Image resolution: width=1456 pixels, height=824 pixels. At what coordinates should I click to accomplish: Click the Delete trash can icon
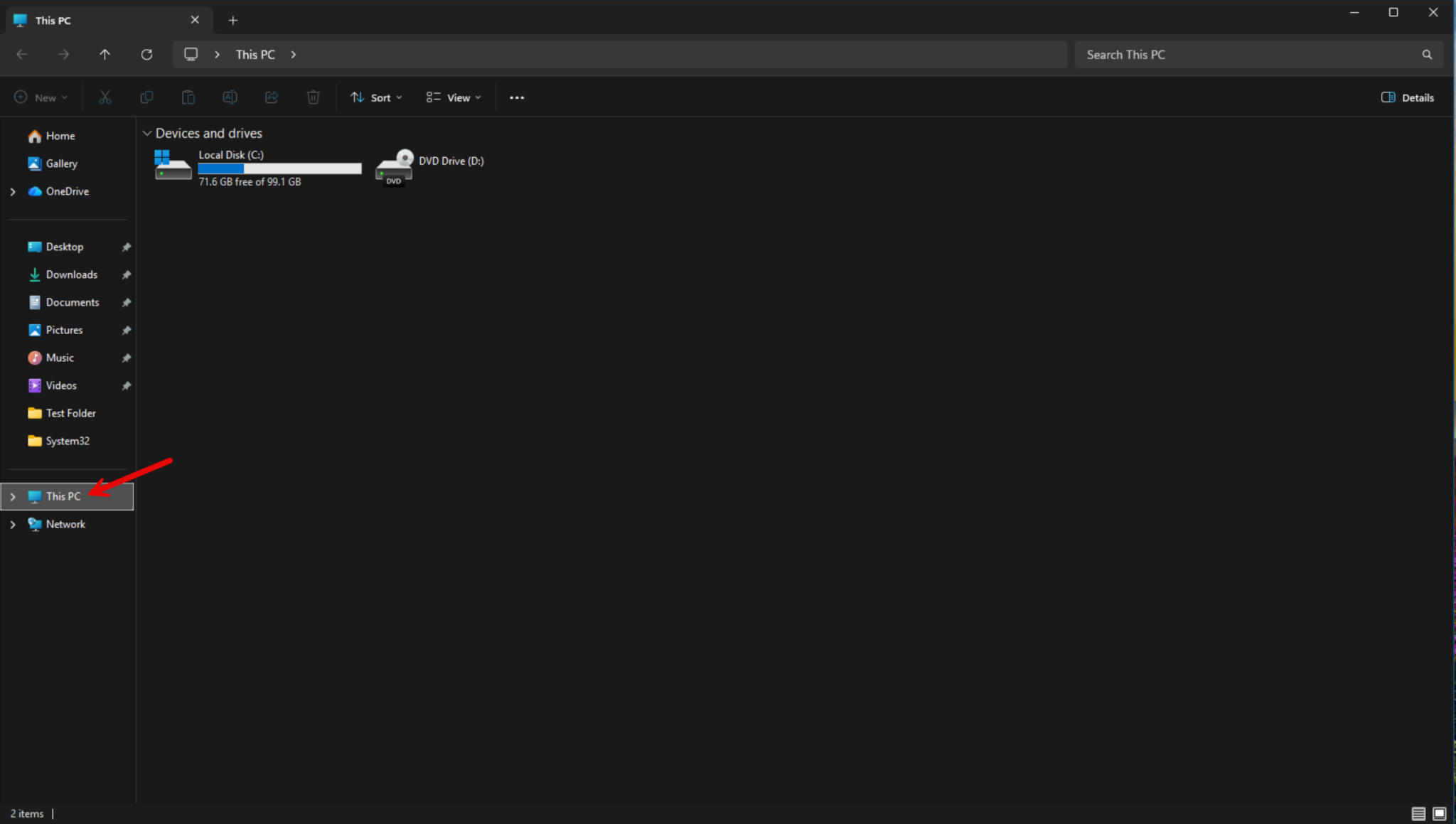313,97
